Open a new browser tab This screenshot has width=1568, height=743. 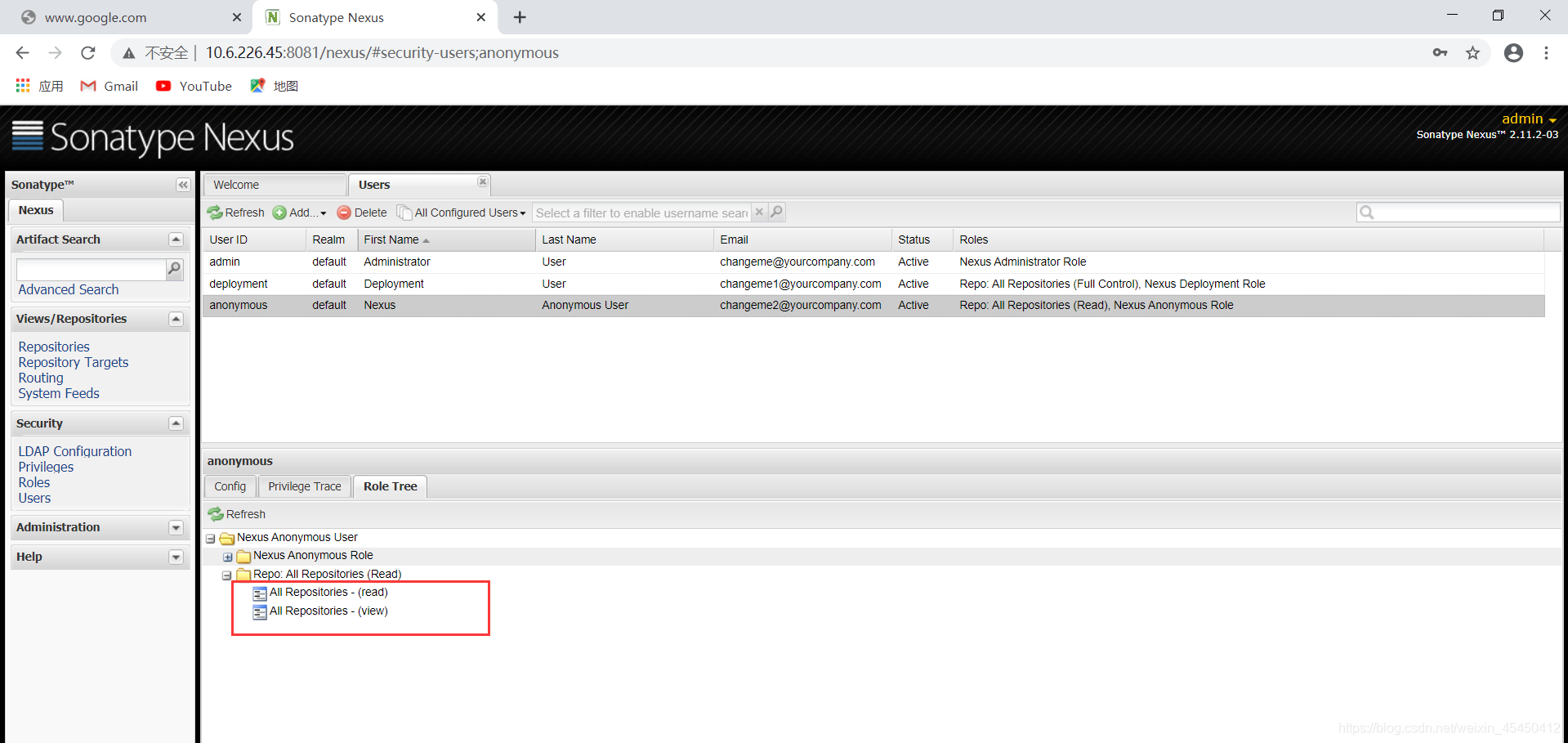coord(520,17)
